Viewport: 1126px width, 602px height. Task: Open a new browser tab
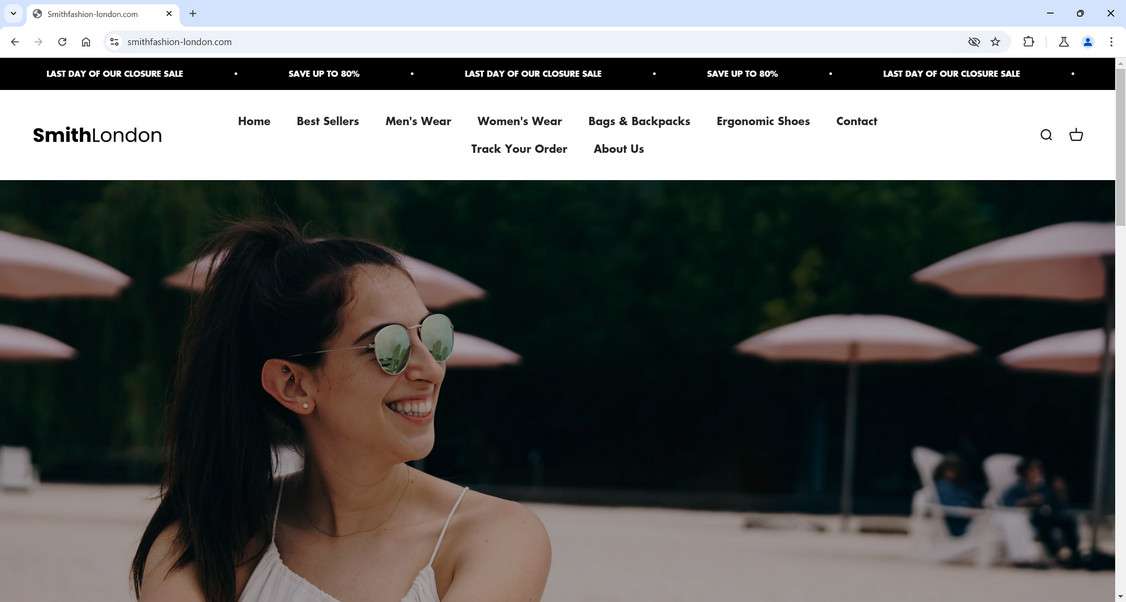point(191,13)
